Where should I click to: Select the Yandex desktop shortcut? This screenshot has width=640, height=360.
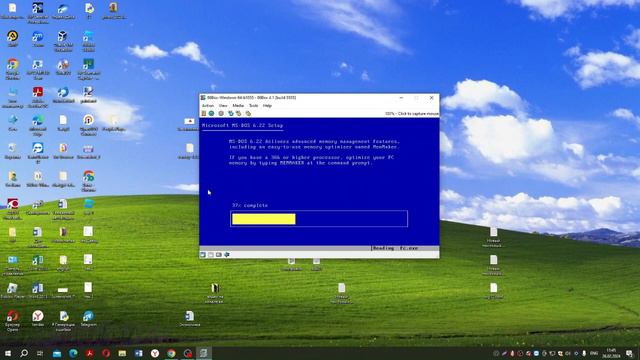pyautogui.click(x=38, y=319)
